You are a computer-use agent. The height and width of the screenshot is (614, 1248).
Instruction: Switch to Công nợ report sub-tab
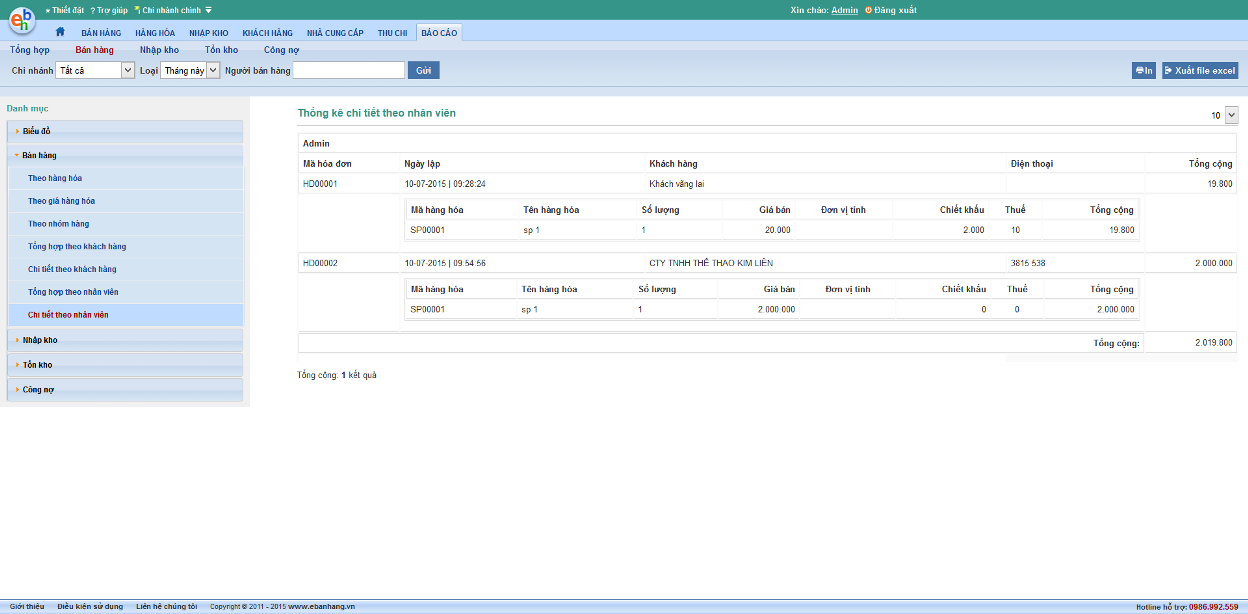[281, 50]
